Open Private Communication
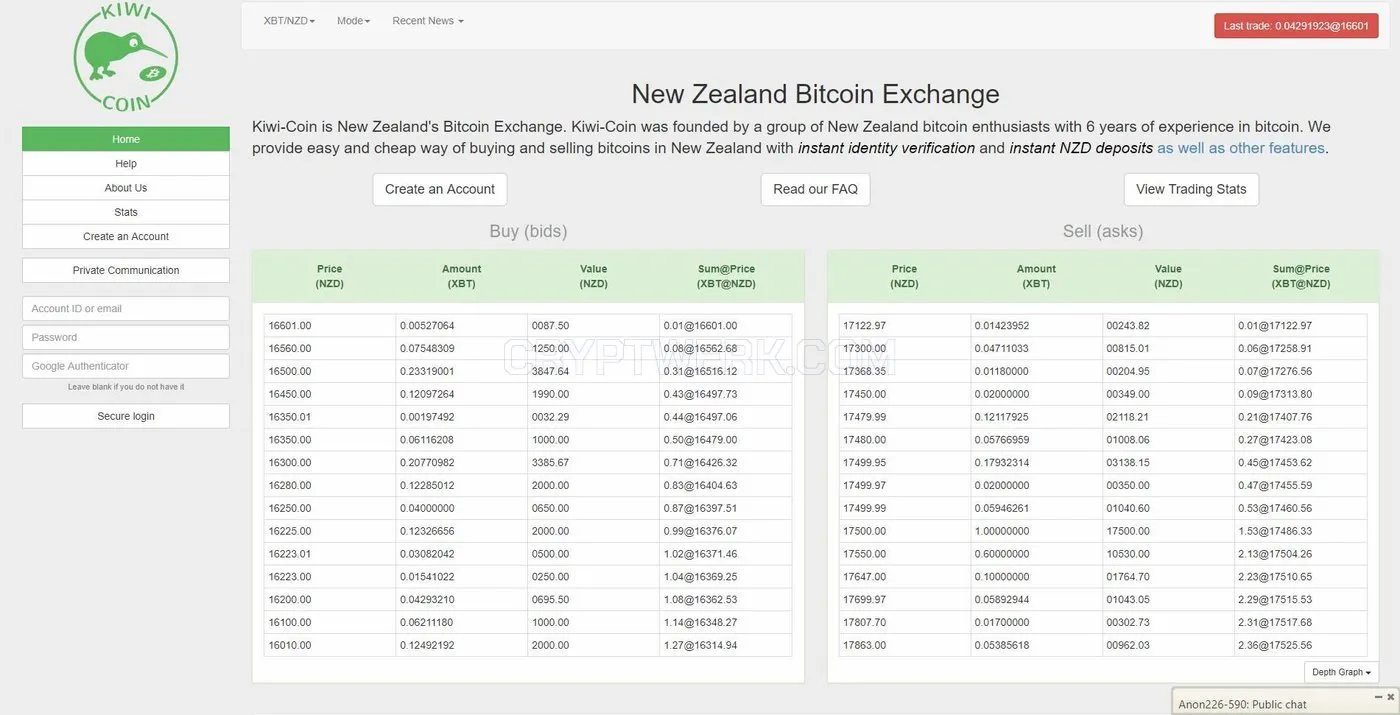The image size is (1400, 715). pyautogui.click(x=126, y=270)
